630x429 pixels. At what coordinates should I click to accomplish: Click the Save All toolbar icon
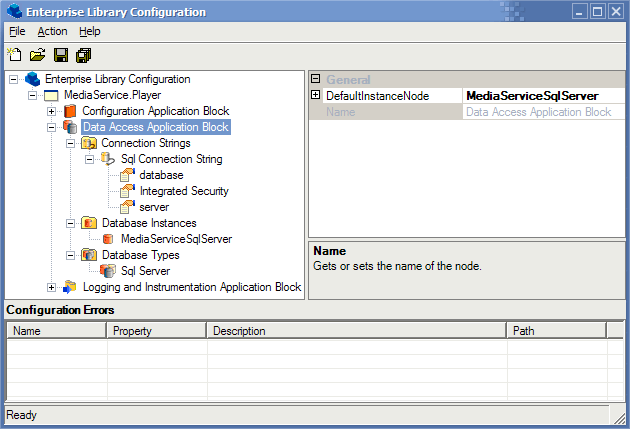coord(84,55)
